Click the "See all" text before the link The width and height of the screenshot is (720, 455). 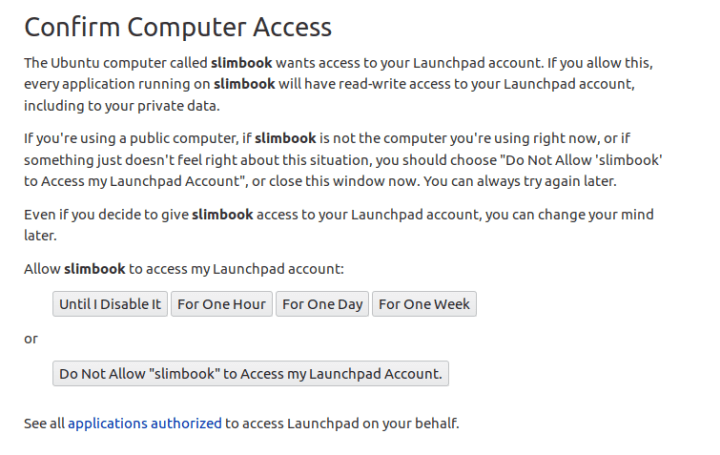[44, 423]
